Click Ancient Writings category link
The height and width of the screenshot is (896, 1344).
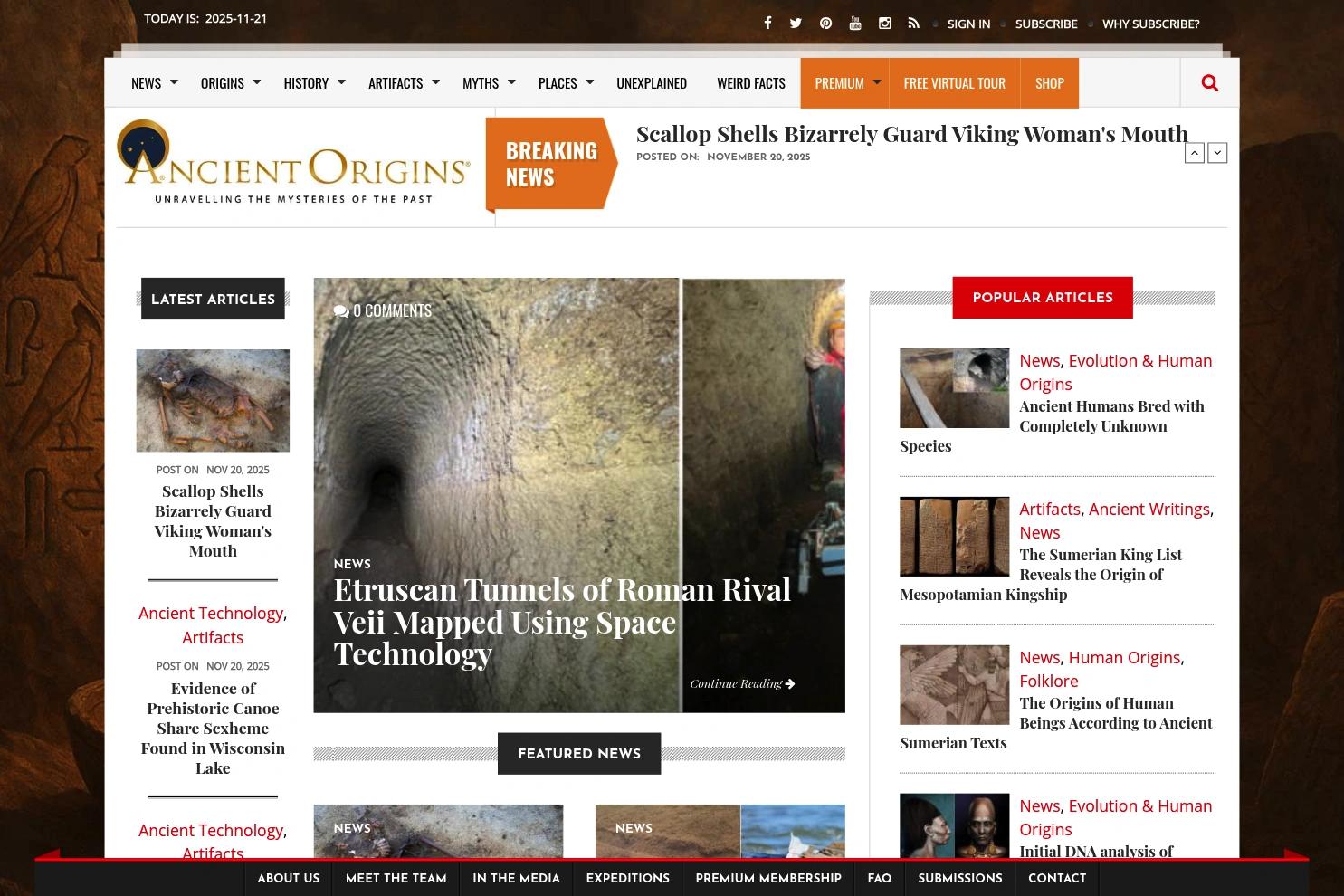click(1149, 510)
